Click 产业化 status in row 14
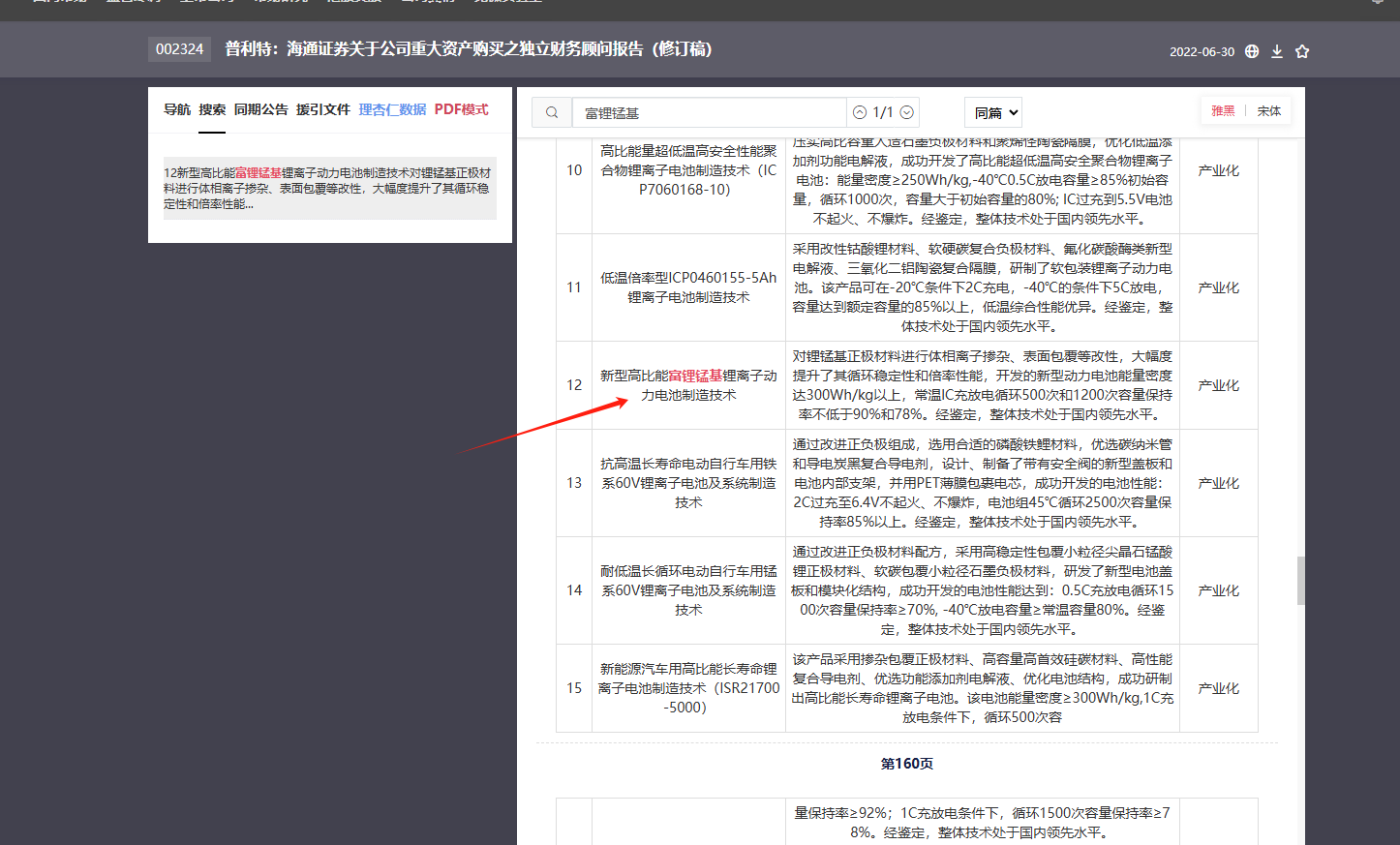Viewport: 1400px width, 845px height. point(1218,590)
